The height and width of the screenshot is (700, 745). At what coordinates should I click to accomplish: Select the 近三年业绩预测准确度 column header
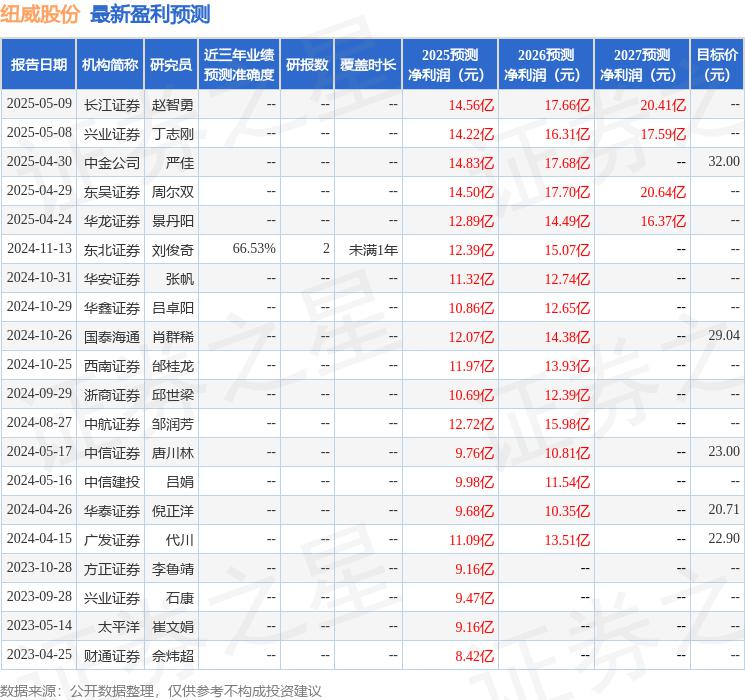point(239,64)
